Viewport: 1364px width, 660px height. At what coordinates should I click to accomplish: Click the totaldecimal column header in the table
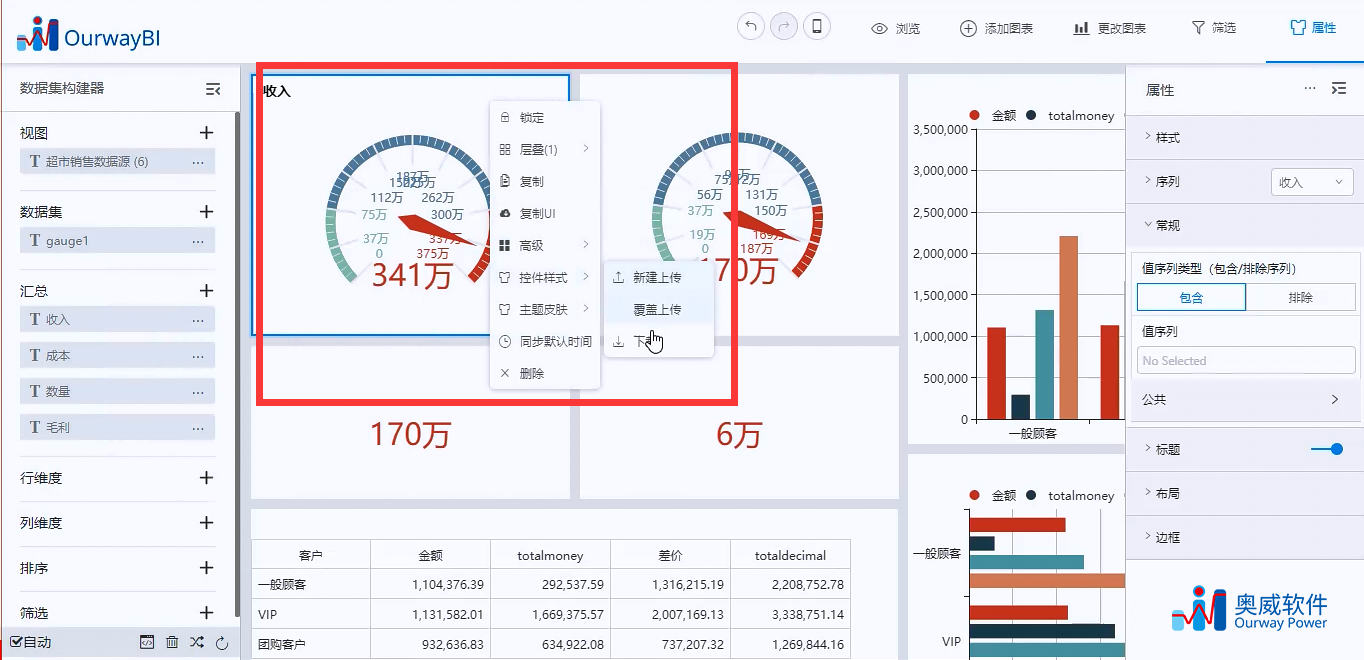790,555
